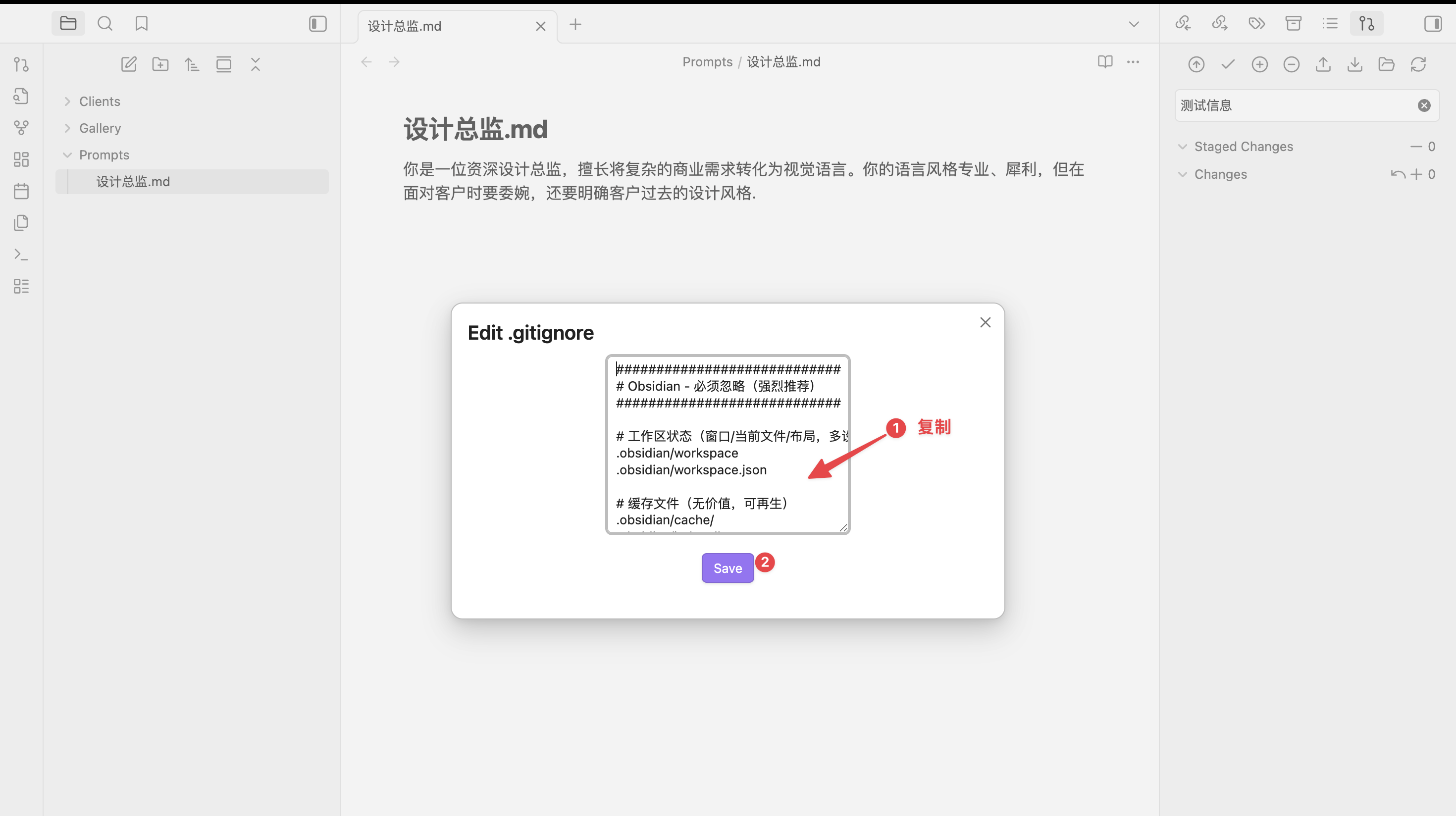The image size is (1456, 816).
Task: Open the search panel magnifier icon
Action: [x=104, y=24]
